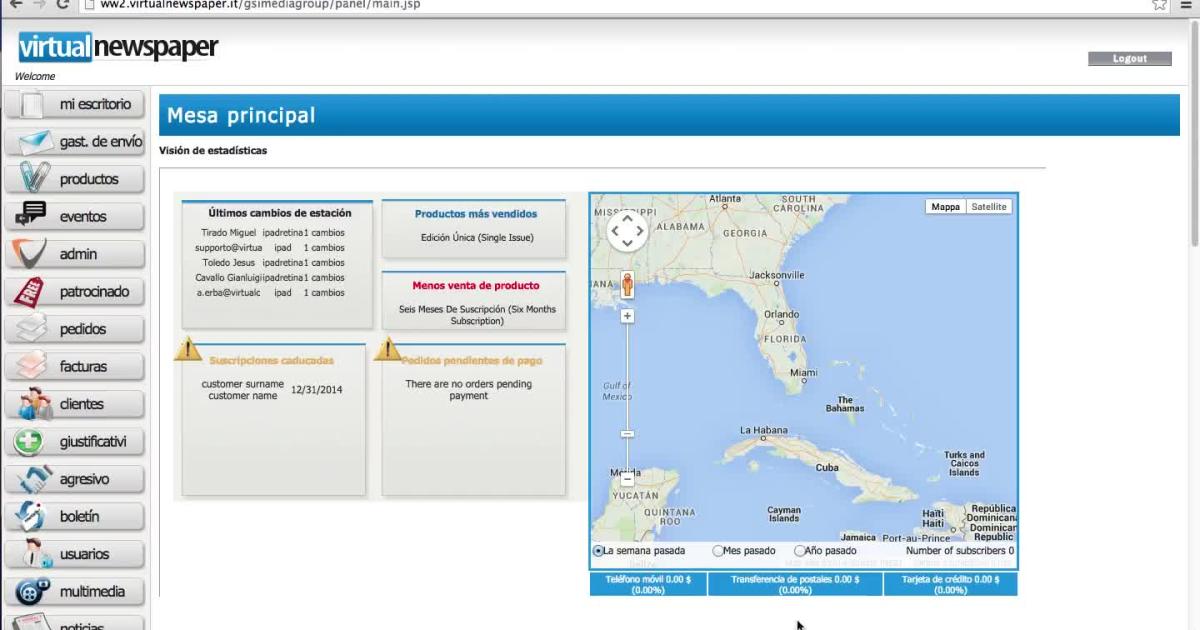
Task: Open the pedidos menu item
Action: (x=82, y=329)
